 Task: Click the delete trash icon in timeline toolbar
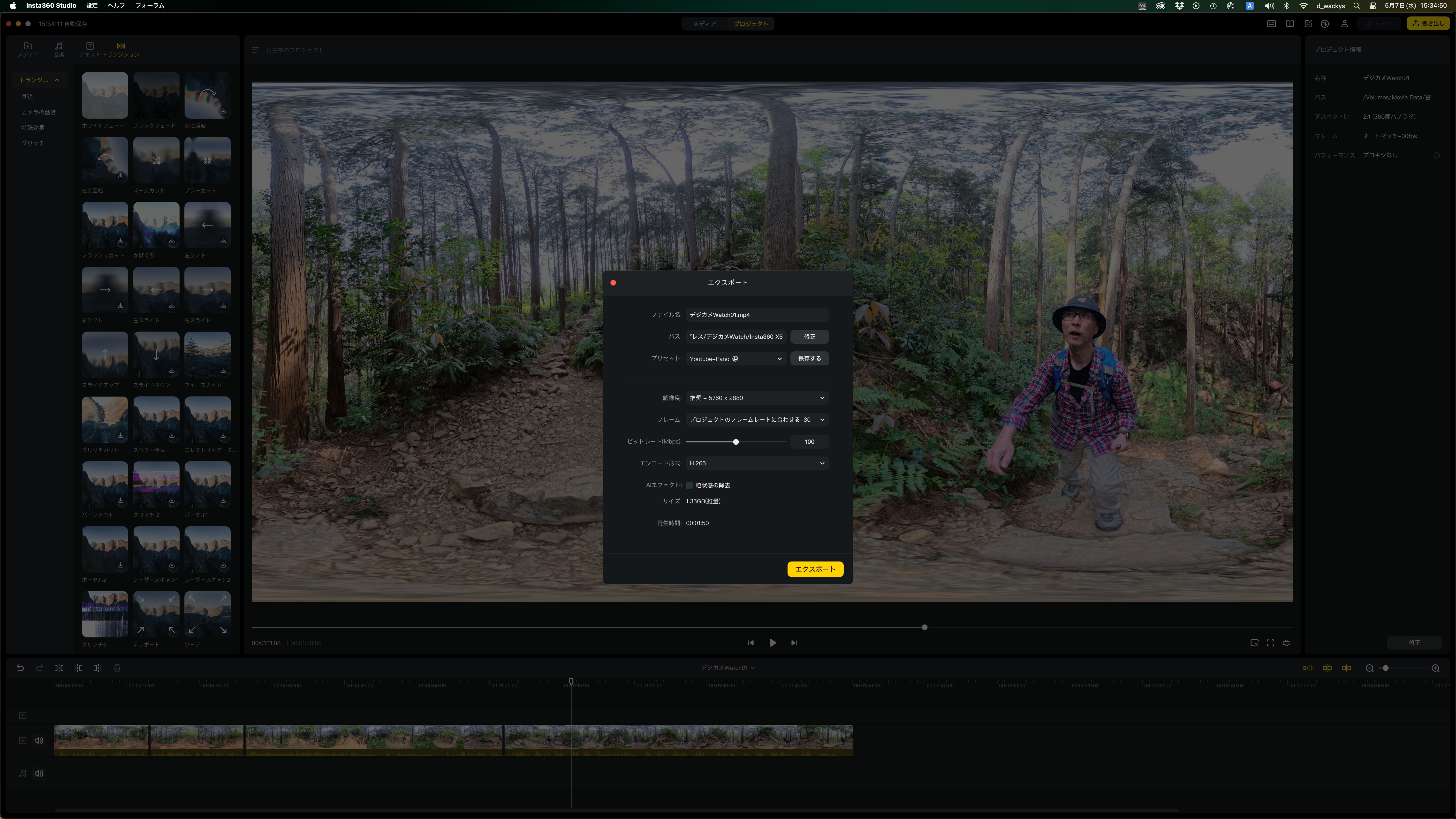point(117,667)
